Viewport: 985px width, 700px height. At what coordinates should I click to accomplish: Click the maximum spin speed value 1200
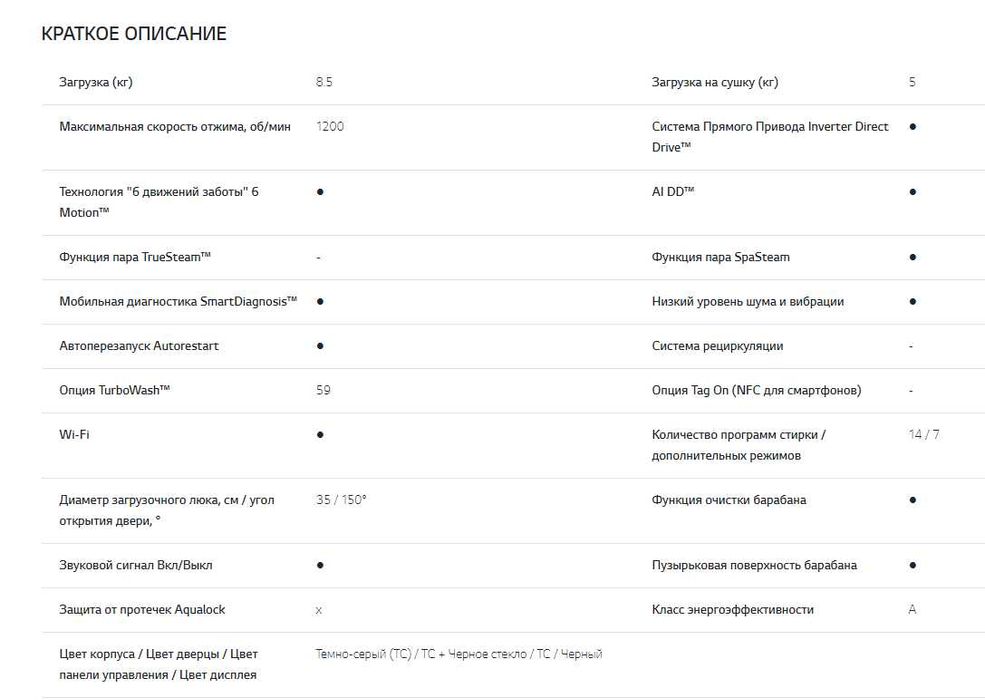point(329,127)
